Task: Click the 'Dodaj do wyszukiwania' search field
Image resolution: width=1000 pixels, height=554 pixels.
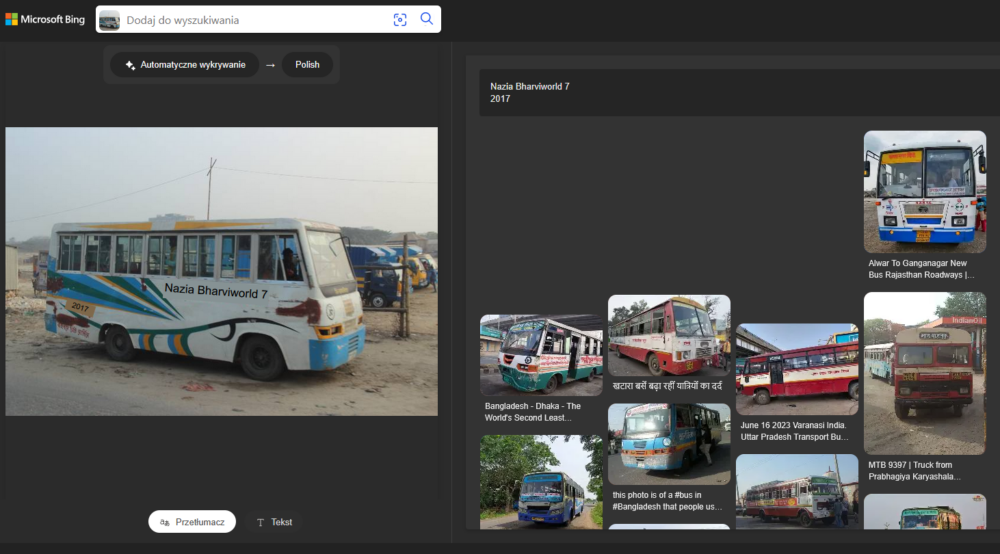Action: (255, 20)
